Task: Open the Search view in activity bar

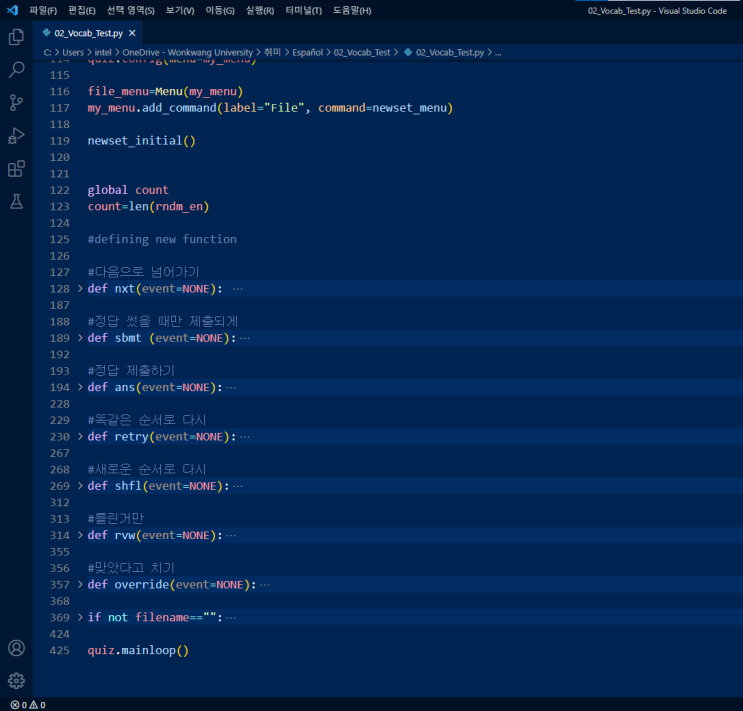Action: pyautogui.click(x=16, y=70)
